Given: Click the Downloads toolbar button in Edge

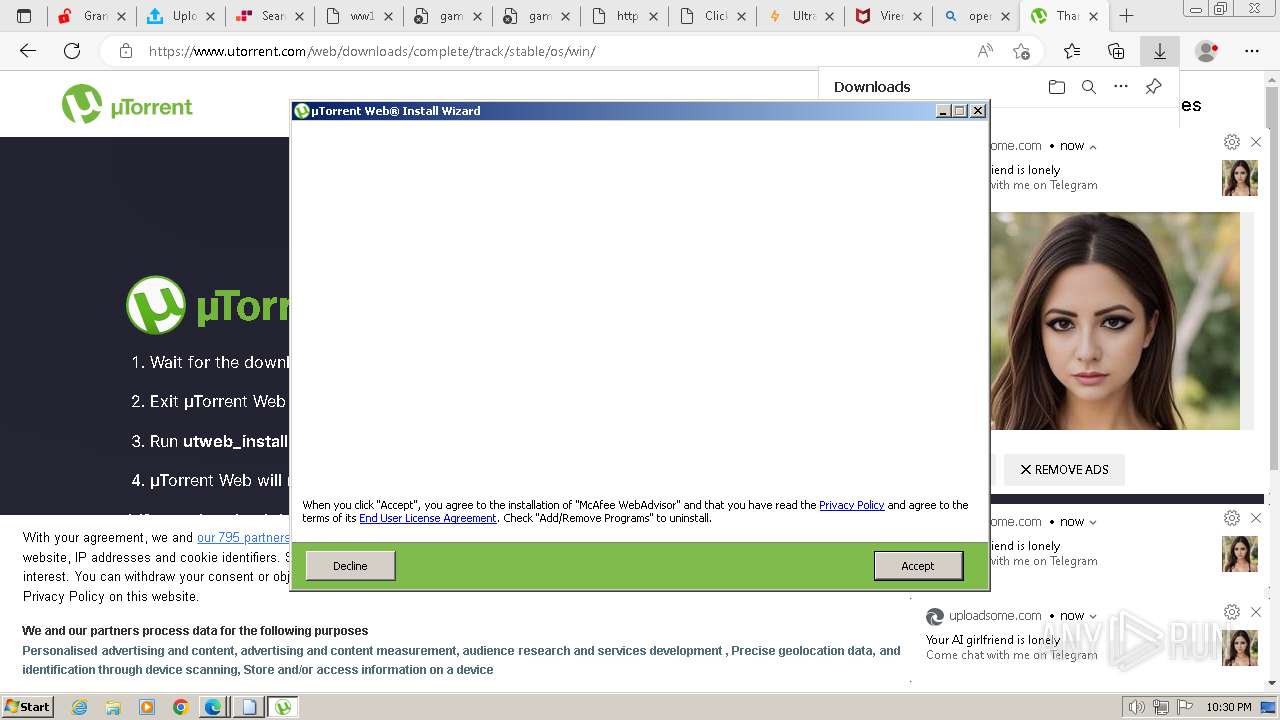Looking at the screenshot, I should [x=1160, y=51].
